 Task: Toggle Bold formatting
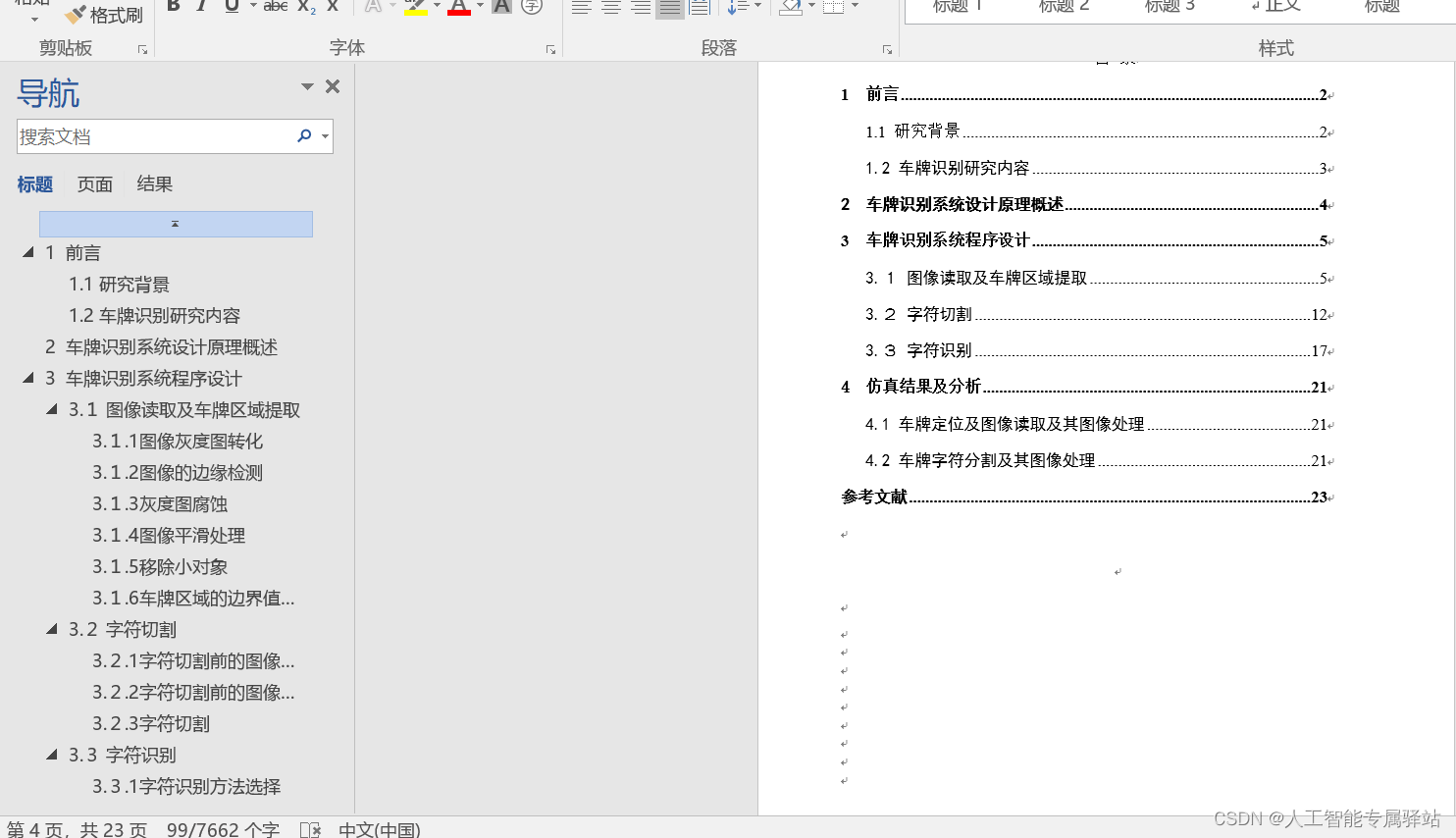(x=174, y=6)
